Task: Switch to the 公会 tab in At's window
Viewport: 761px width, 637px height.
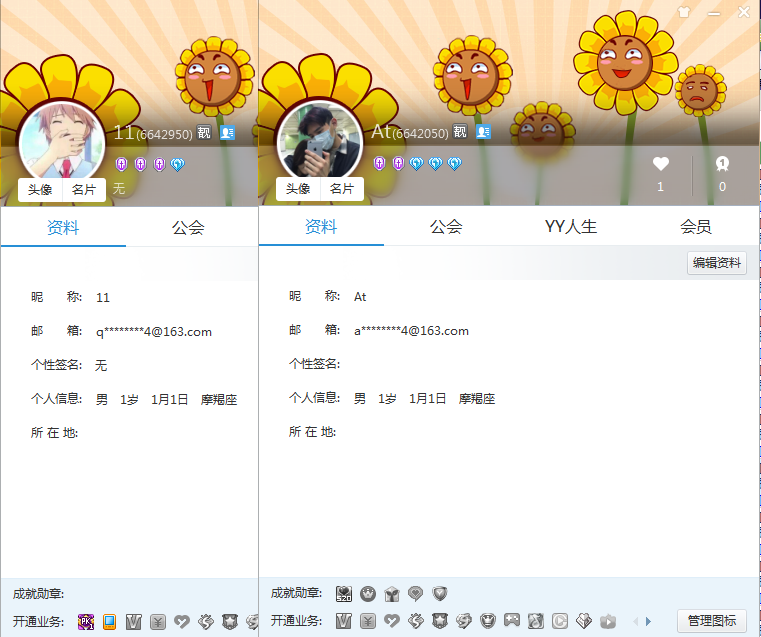Action: click(446, 227)
